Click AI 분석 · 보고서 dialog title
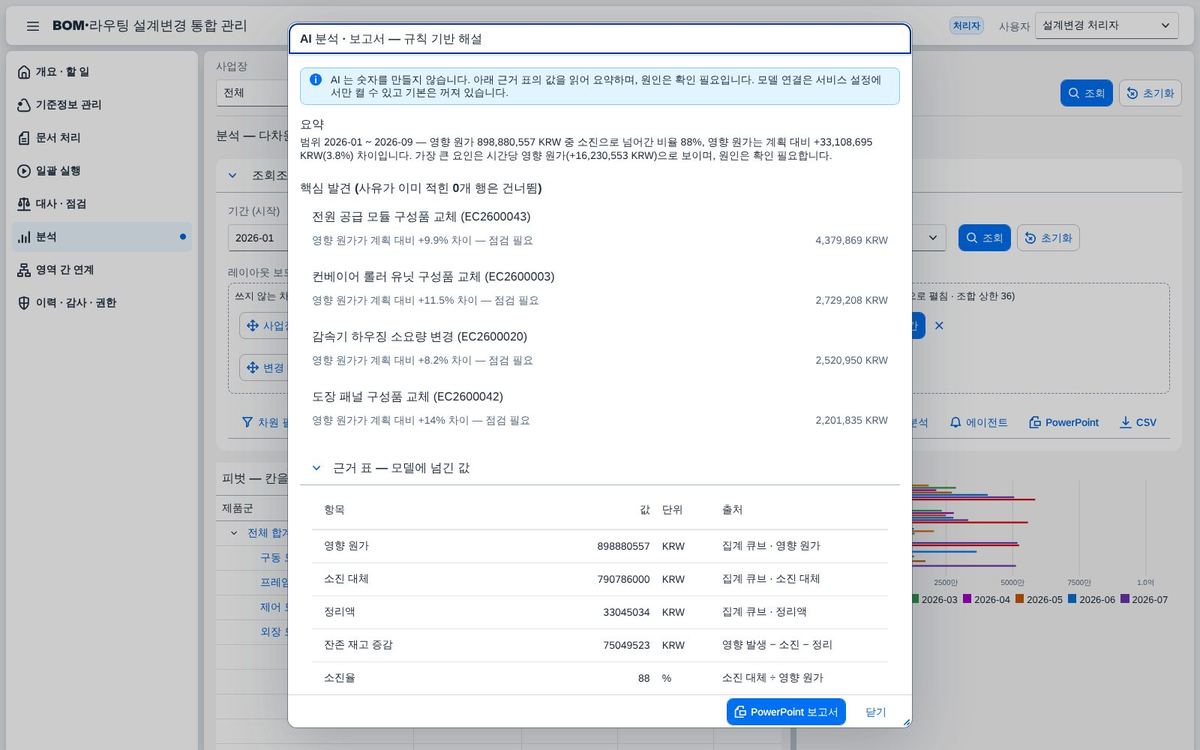The width and height of the screenshot is (1200, 750). (x=391, y=39)
